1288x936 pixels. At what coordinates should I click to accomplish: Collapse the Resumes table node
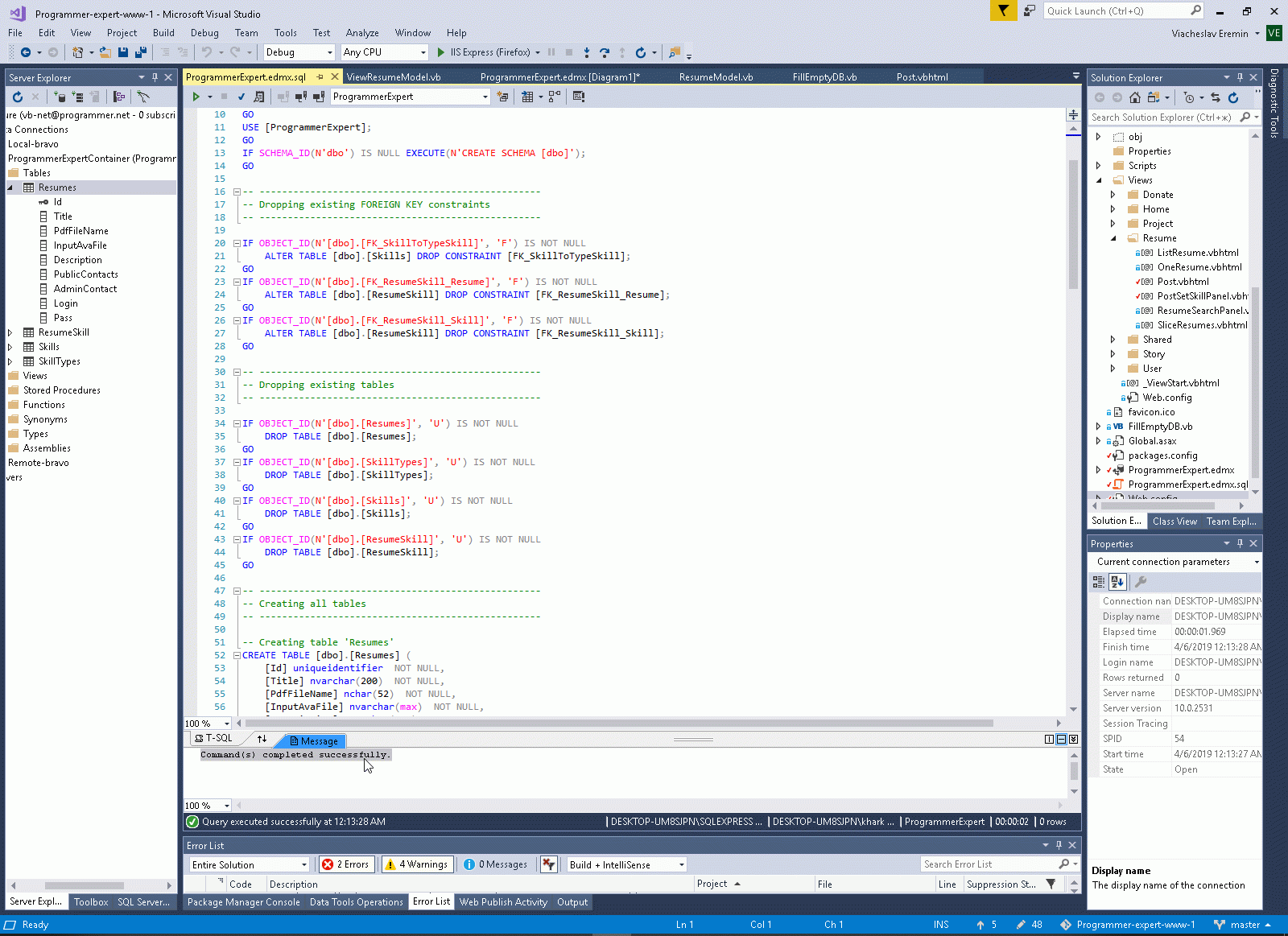tap(10, 188)
